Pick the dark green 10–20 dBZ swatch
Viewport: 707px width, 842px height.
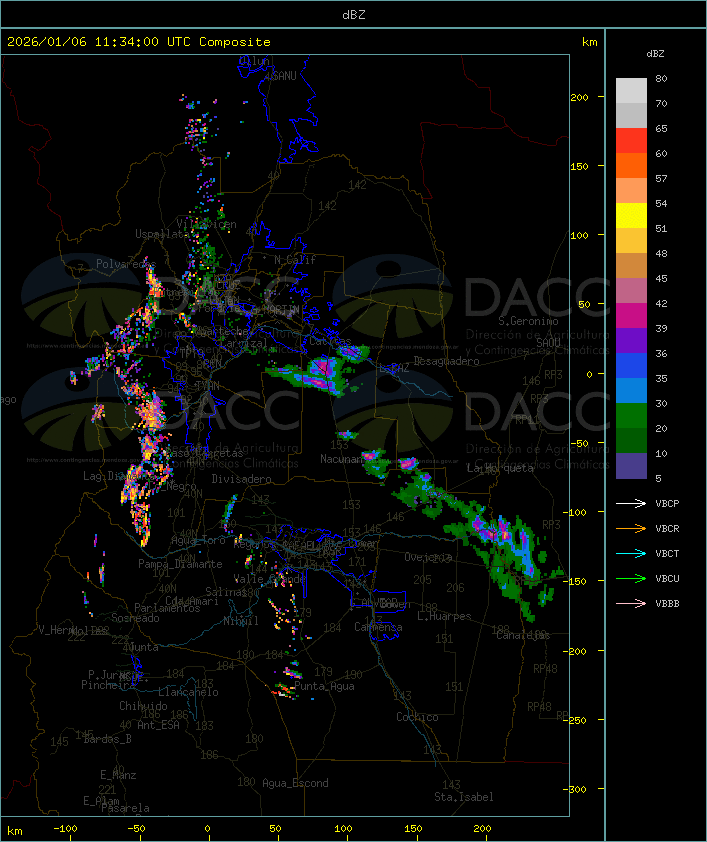click(x=631, y=441)
